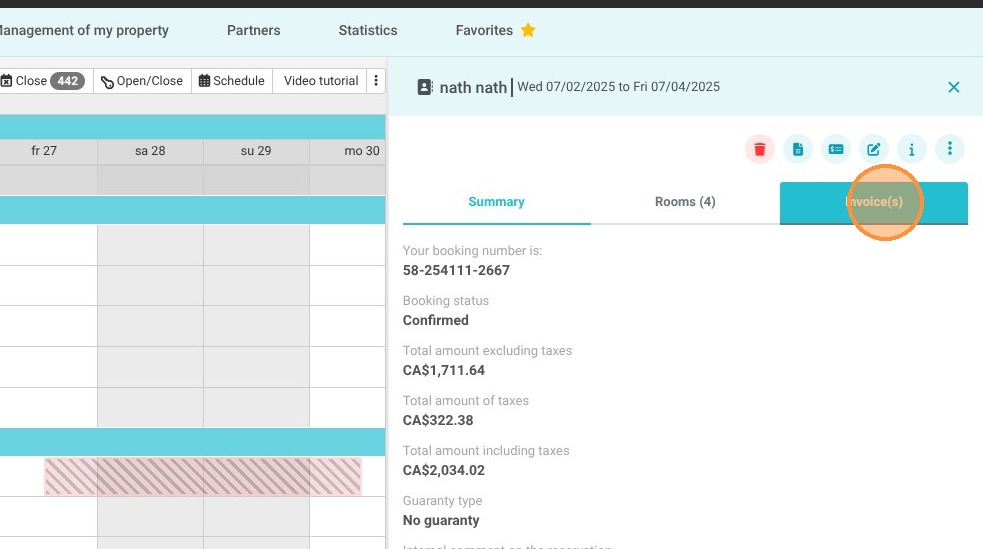The height and width of the screenshot is (549, 983).
Task: Click the Close 442 toolbar button
Action: point(46,81)
